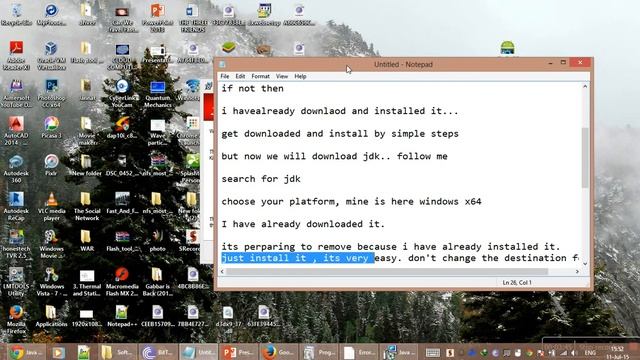Image resolution: width=640 pixels, height=360 pixels.
Task: Switch to the BitTorrent taskbar button
Action: [x=158, y=352]
